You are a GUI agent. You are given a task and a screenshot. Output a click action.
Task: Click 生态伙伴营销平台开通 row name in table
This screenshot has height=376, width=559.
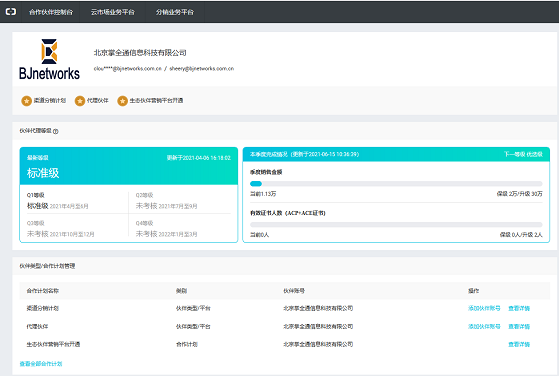(53, 344)
